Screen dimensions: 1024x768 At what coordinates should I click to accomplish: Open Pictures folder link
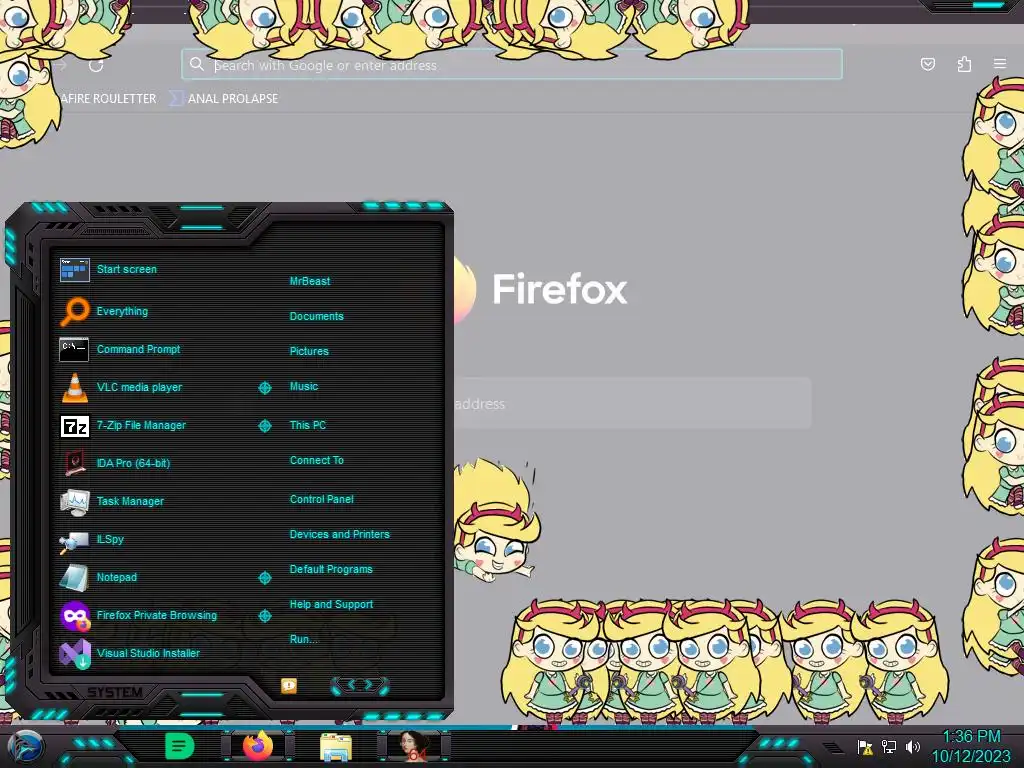(x=309, y=351)
